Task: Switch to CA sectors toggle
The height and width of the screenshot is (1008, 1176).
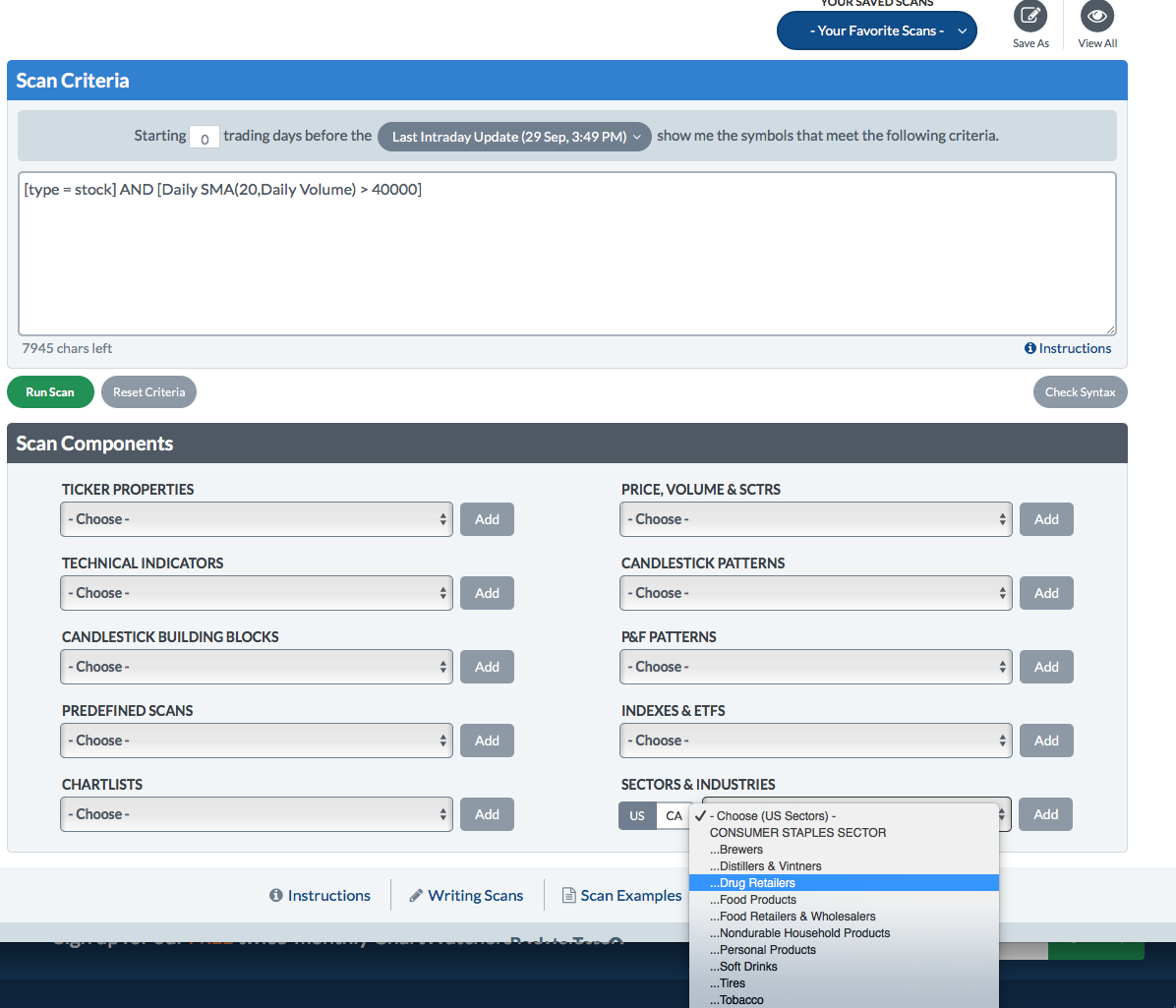Action: (x=674, y=815)
